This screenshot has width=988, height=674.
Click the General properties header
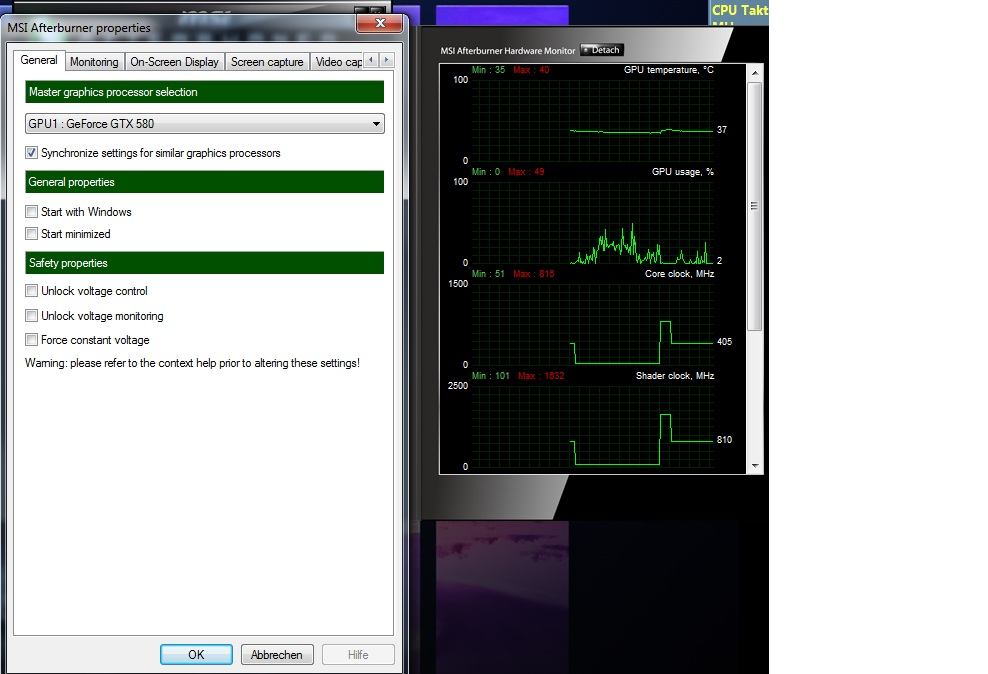(x=205, y=182)
